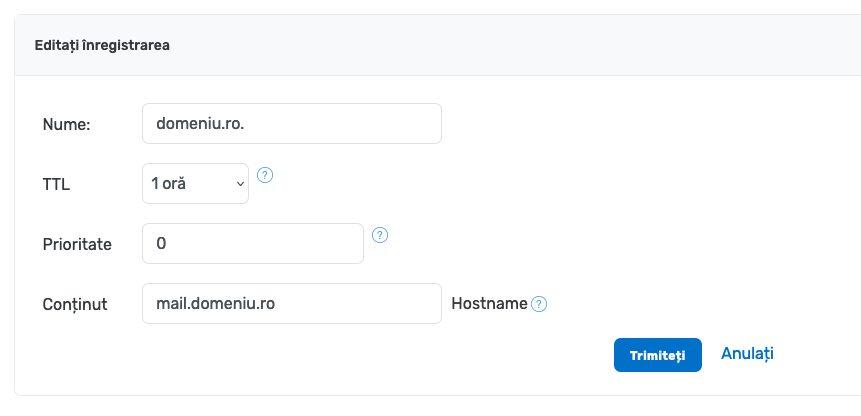Click the 0 value in Prioritate

click(x=160, y=244)
